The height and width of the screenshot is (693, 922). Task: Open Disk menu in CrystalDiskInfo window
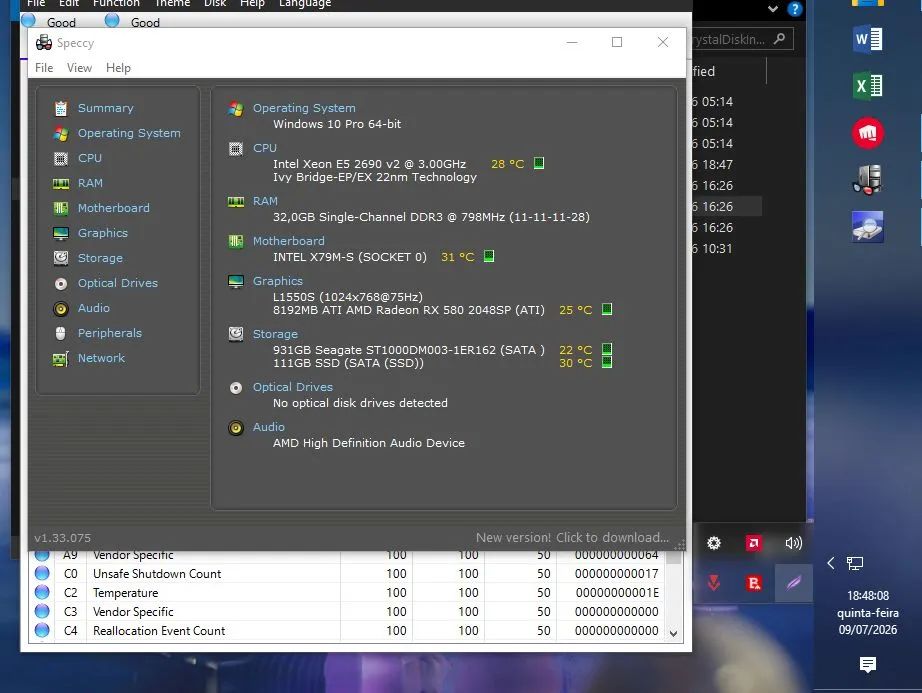(x=215, y=4)
